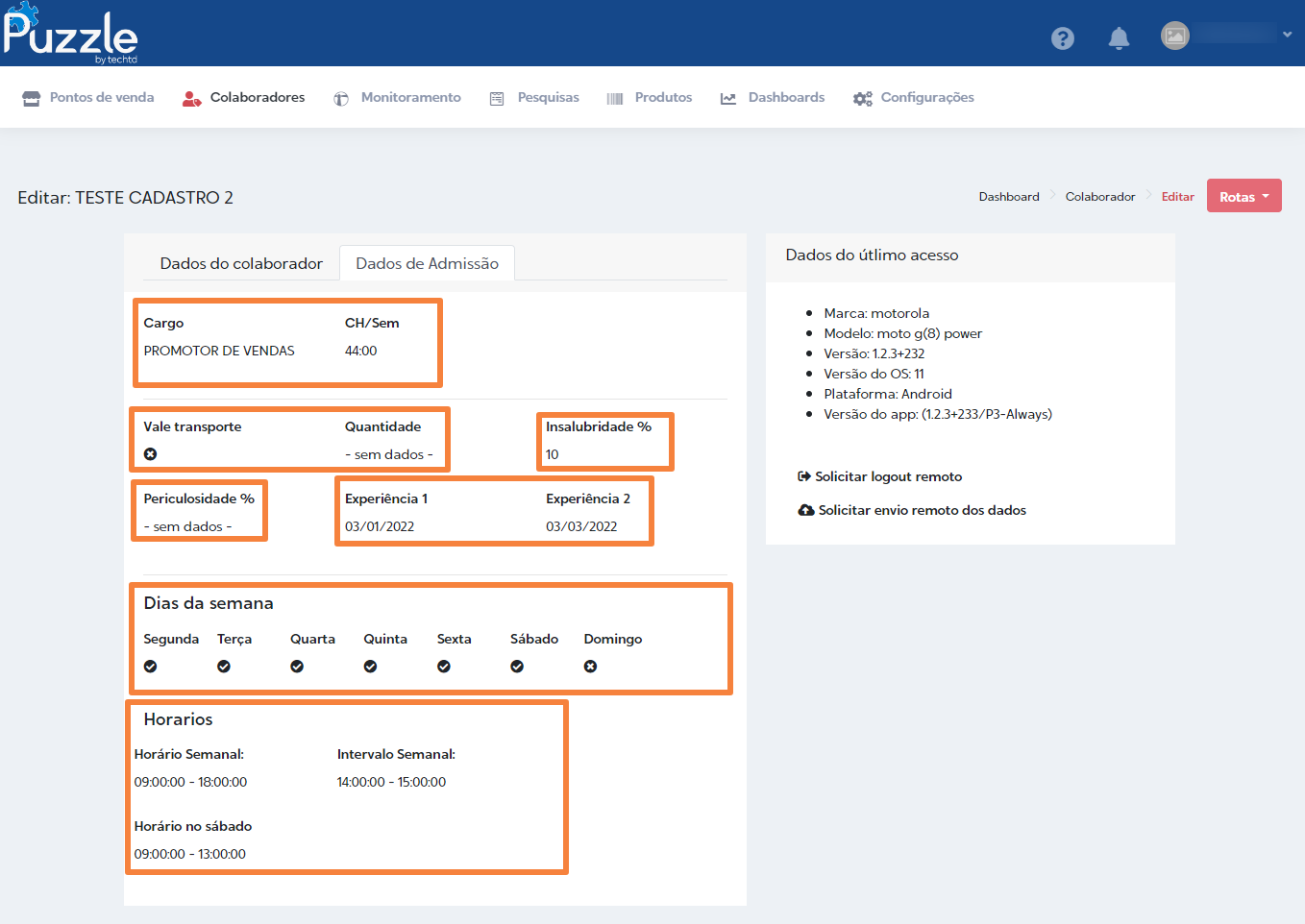Viewport: 1305px width, 924px height.
Task: Click the Monitoramento globe icon
Action: click(x=341, y=98)
